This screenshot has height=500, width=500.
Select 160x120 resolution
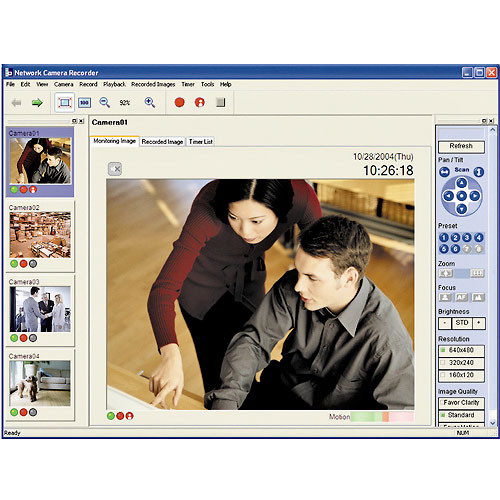[x=461, y=375]
